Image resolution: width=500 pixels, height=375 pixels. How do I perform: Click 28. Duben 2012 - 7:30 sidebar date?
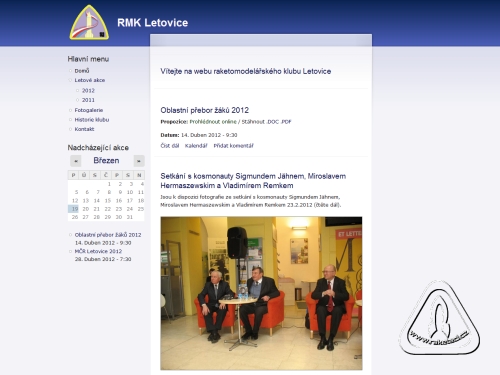pyautogui.click(x=103, y=259)
